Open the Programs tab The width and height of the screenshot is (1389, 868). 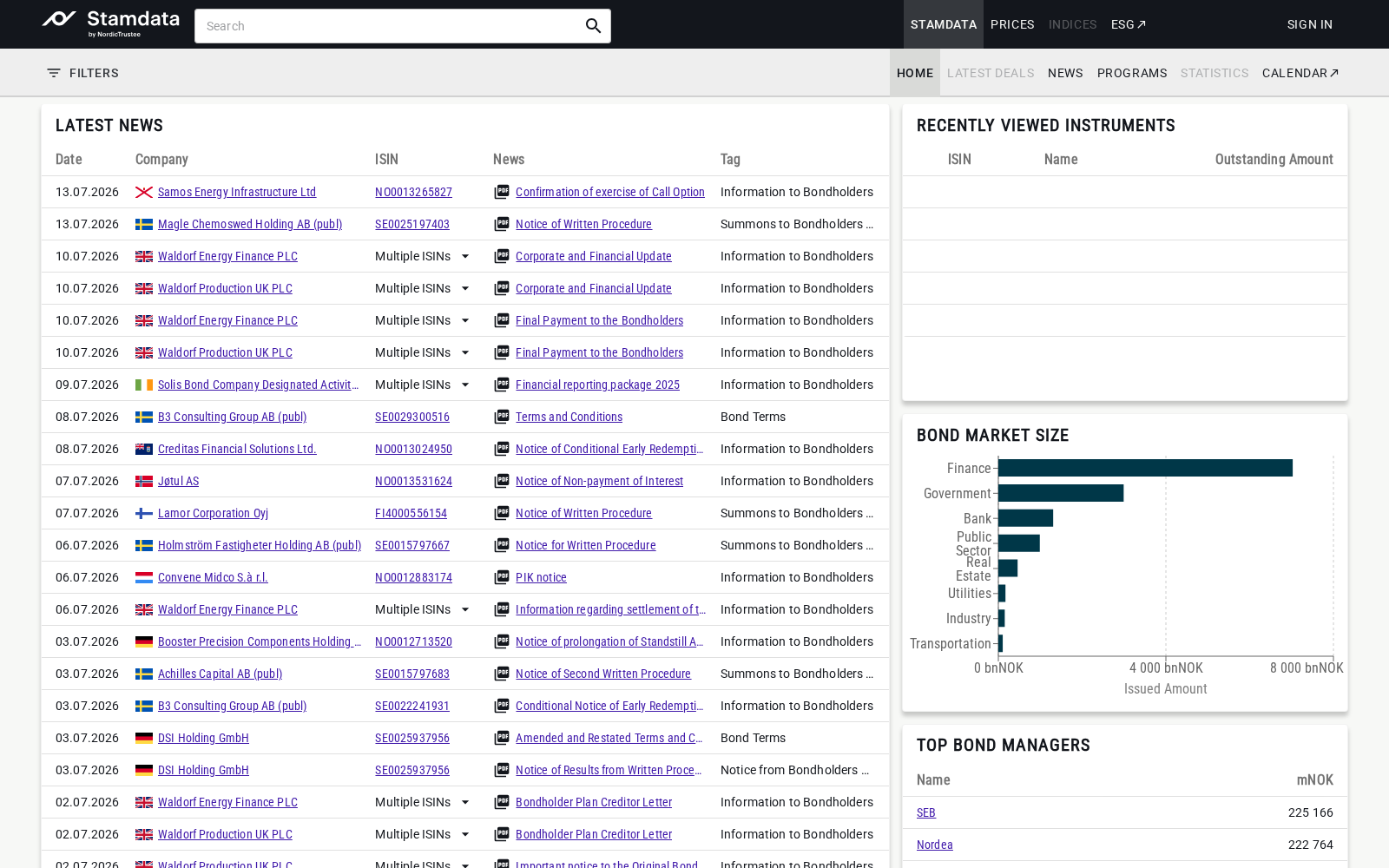coord(1132,73)
